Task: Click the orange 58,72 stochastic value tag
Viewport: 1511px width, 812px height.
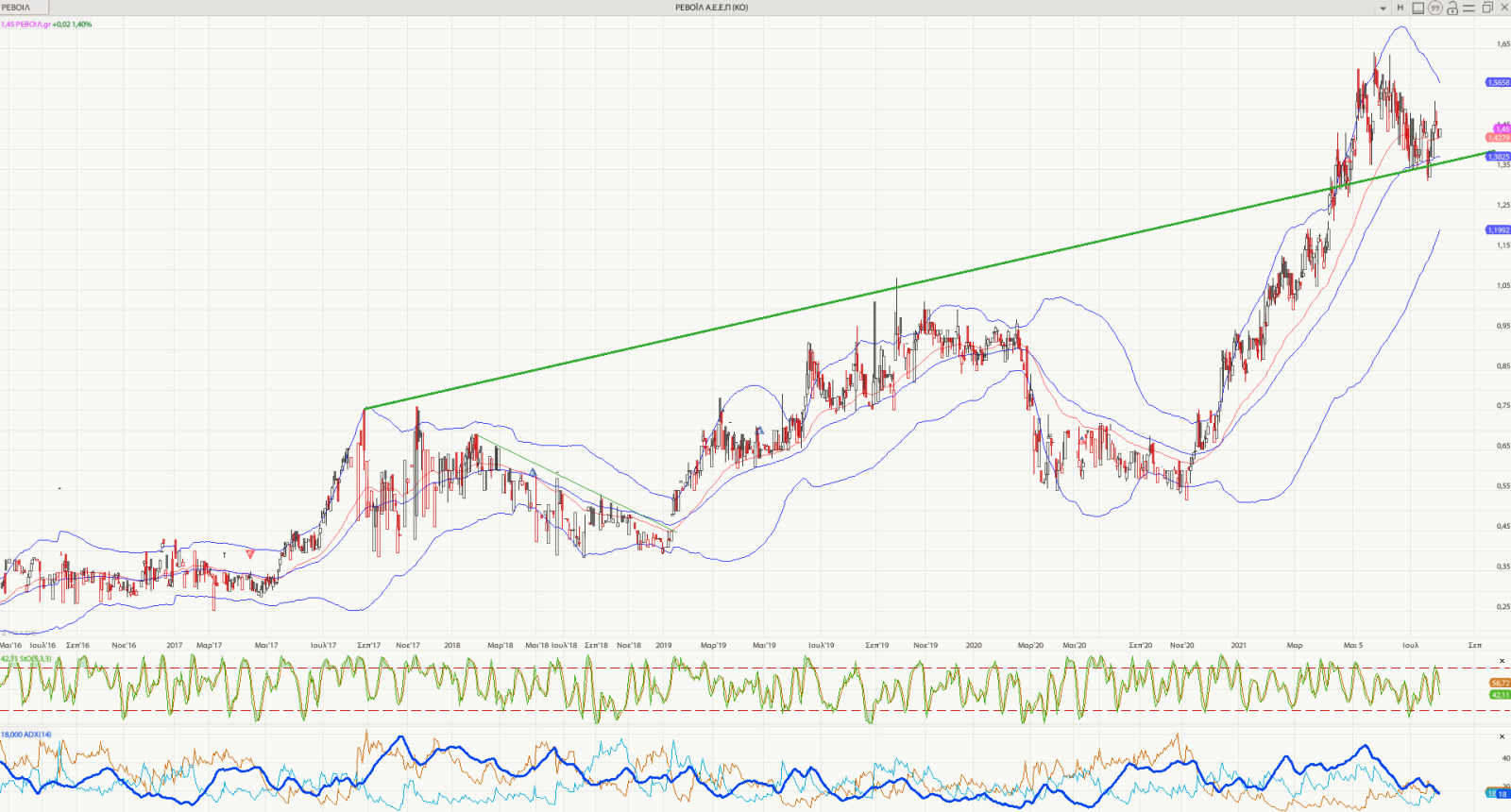Action: pyautogui.click(x=1499, y=683)
